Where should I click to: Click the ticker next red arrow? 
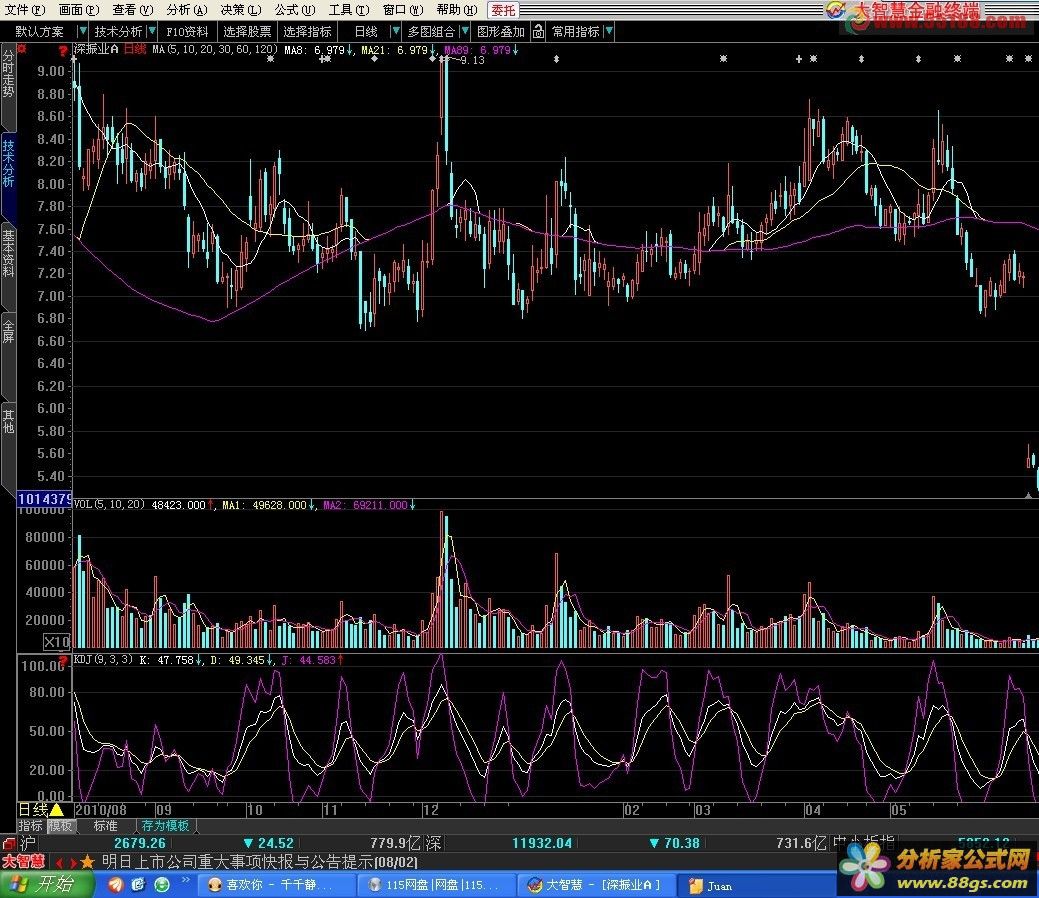pos(73,863)
